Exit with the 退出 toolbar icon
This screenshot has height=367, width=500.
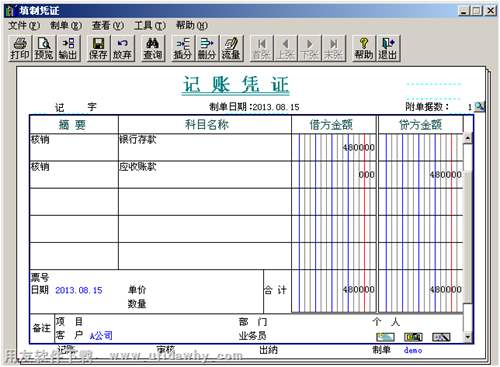tap(388, 48)
